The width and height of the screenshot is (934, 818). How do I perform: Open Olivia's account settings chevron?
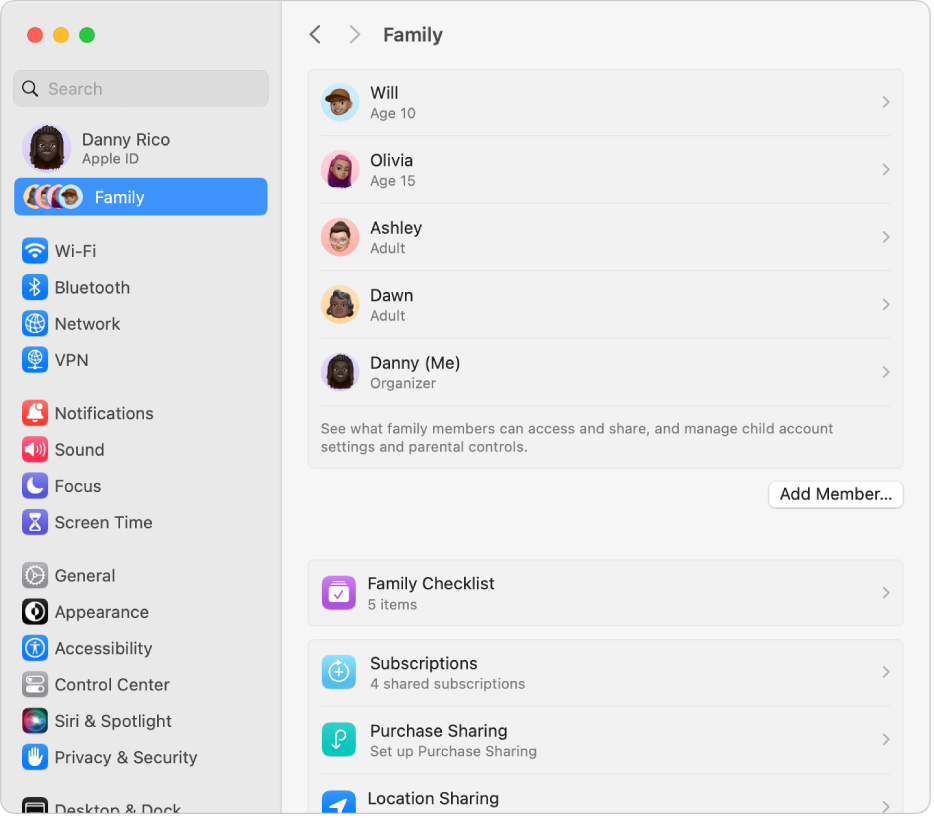pyautogui.click(x=886, y=169)
